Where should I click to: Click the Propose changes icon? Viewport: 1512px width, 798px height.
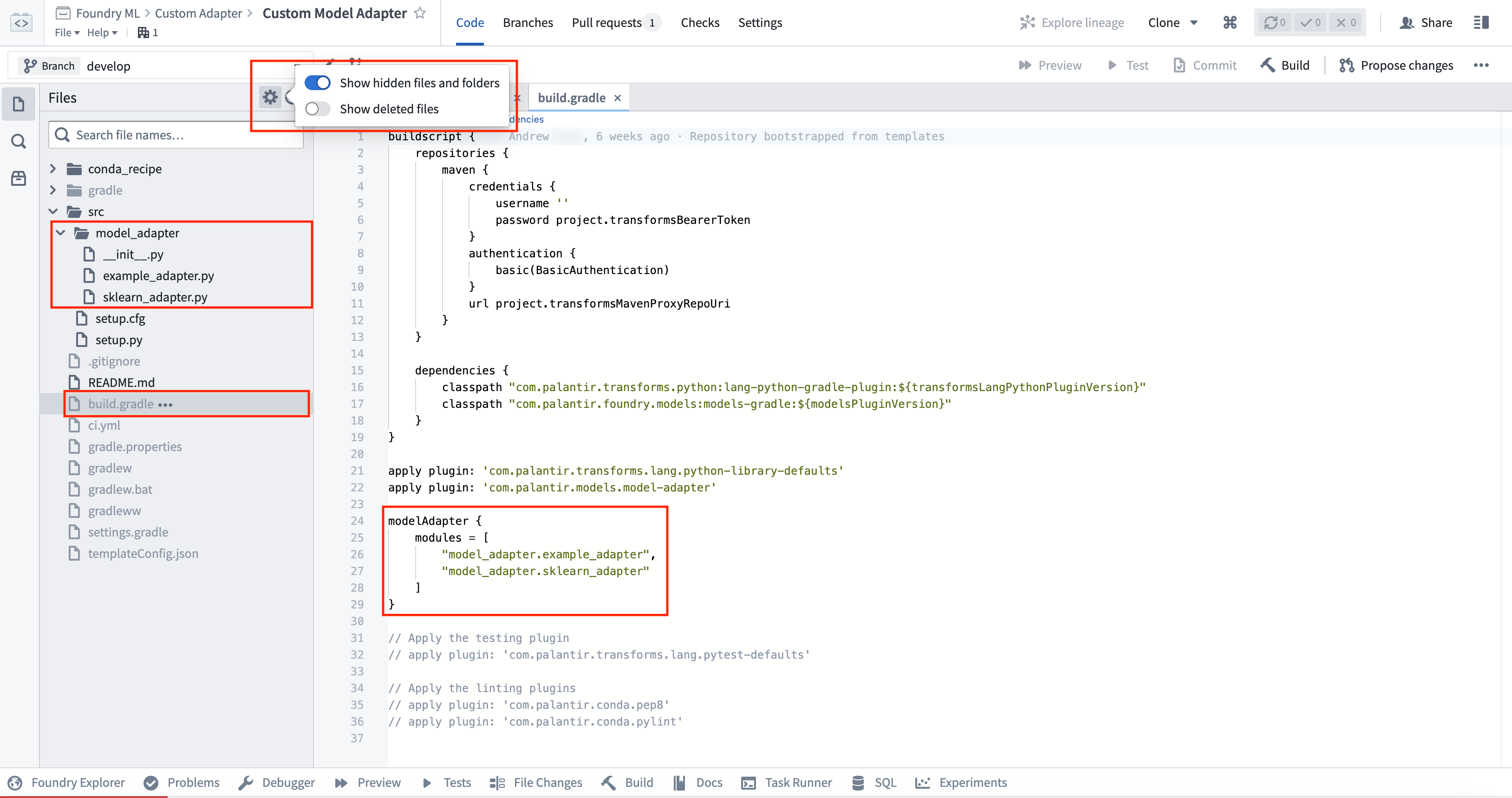tap(1349, 65)
